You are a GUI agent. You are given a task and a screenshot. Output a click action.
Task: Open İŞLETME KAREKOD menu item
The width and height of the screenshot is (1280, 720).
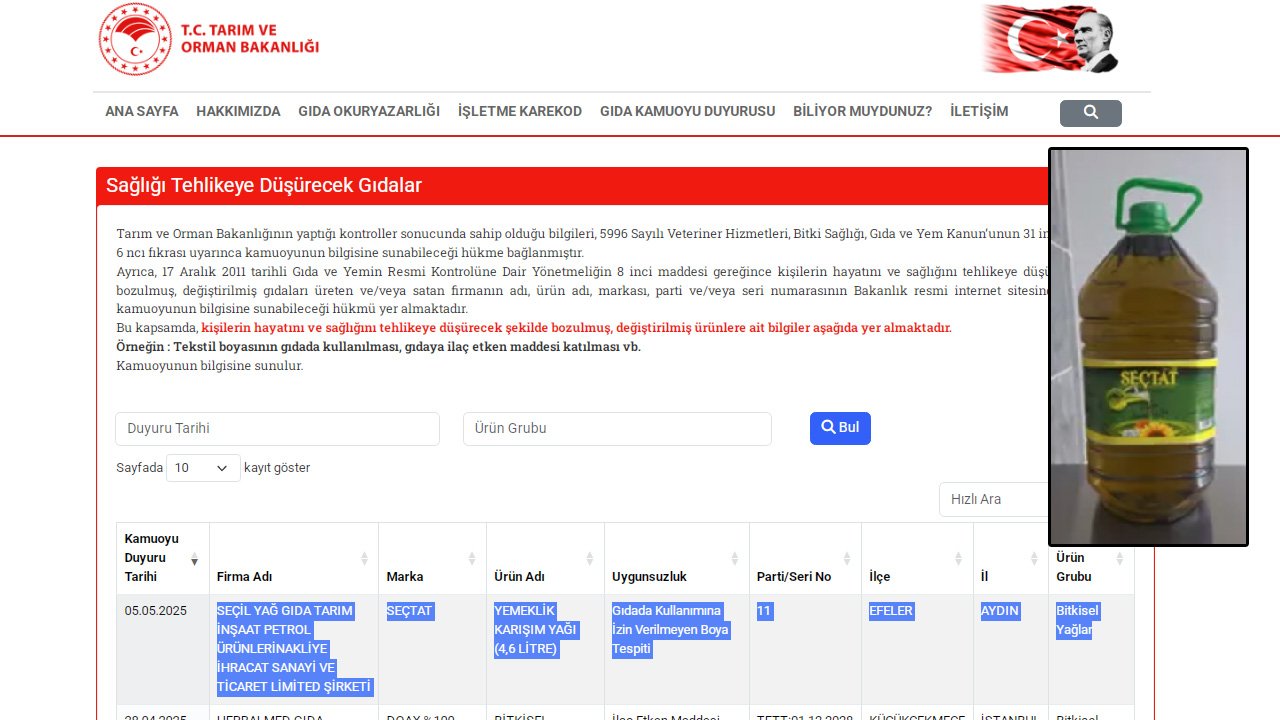point(520,111)
